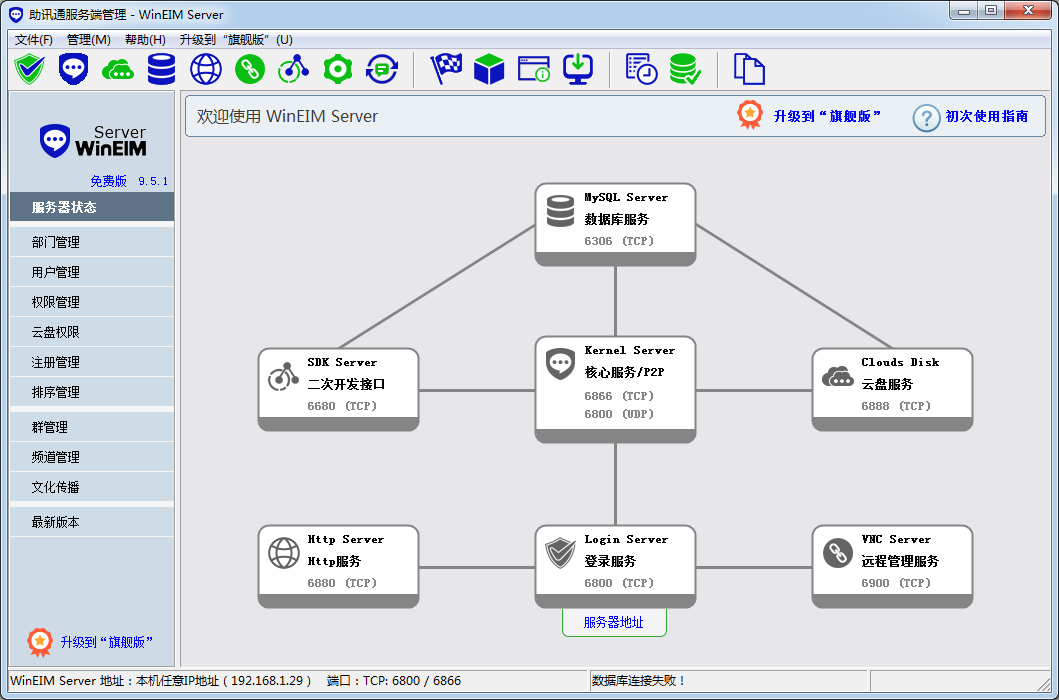The height and width of the screenshot is (700, 1059).
Task: Click the green chain-link toolbar icon
Action: point(250,69)
